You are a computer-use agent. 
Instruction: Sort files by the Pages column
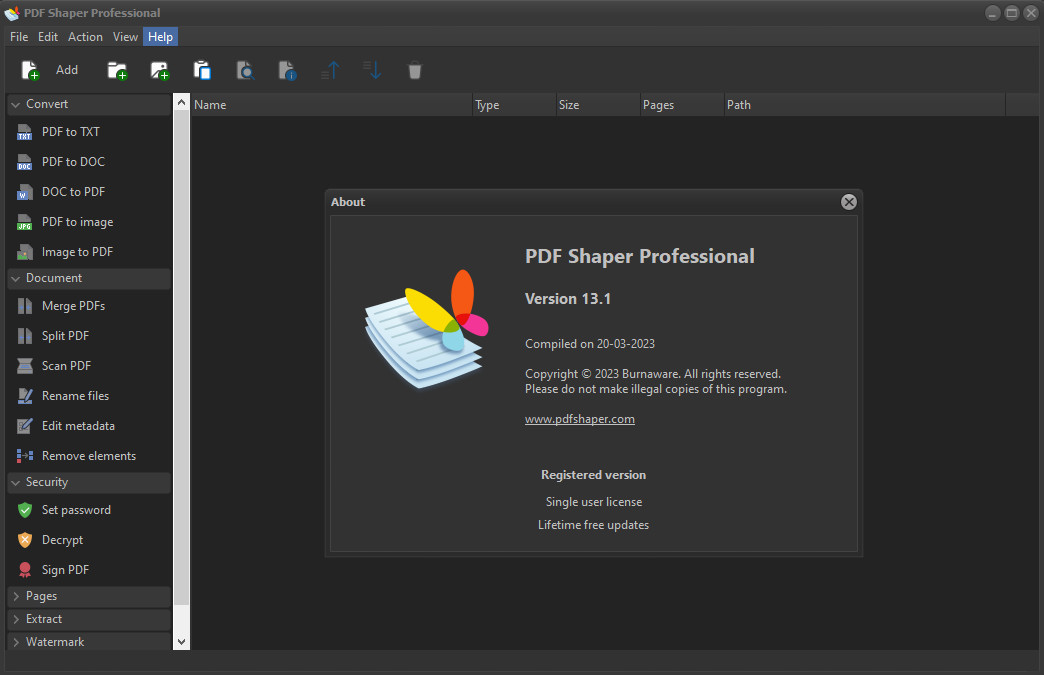pos(682,105)
